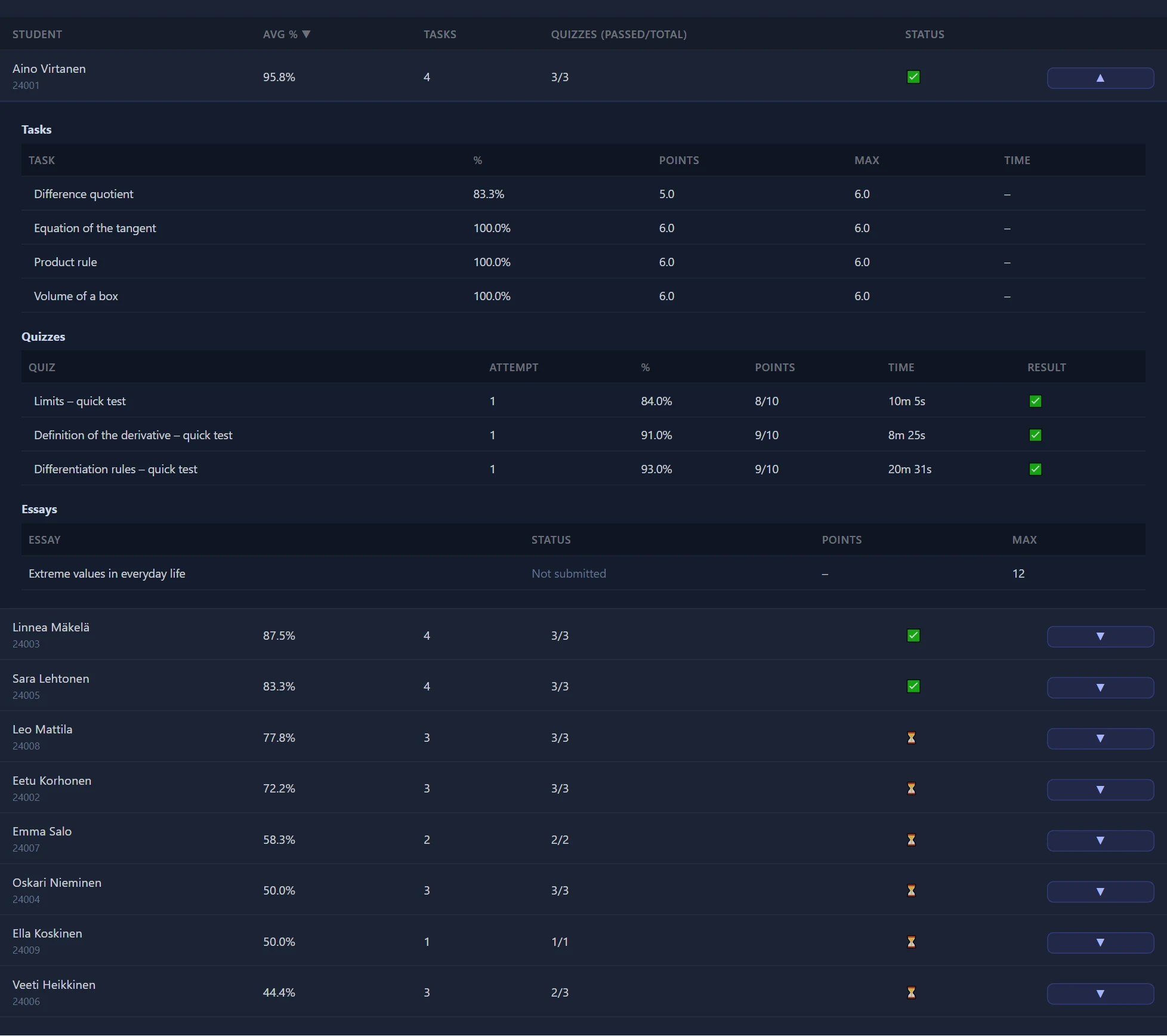Select the Difference quotient task row
Viewport: 1167px width, 1036px height.
(x=583, y=194)
